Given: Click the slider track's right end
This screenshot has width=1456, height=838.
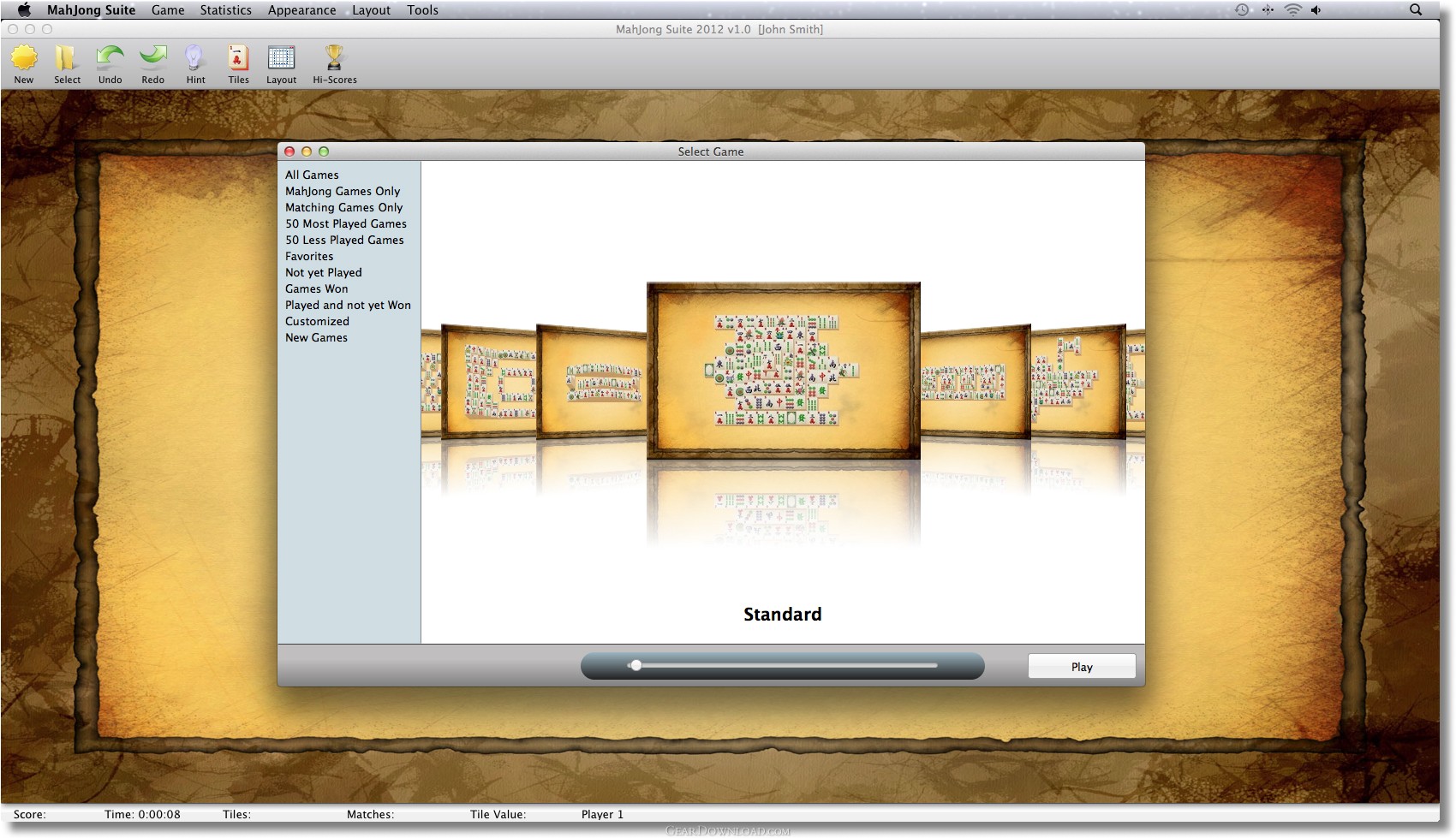Looking at the screenshot, I should click(934, 665).
